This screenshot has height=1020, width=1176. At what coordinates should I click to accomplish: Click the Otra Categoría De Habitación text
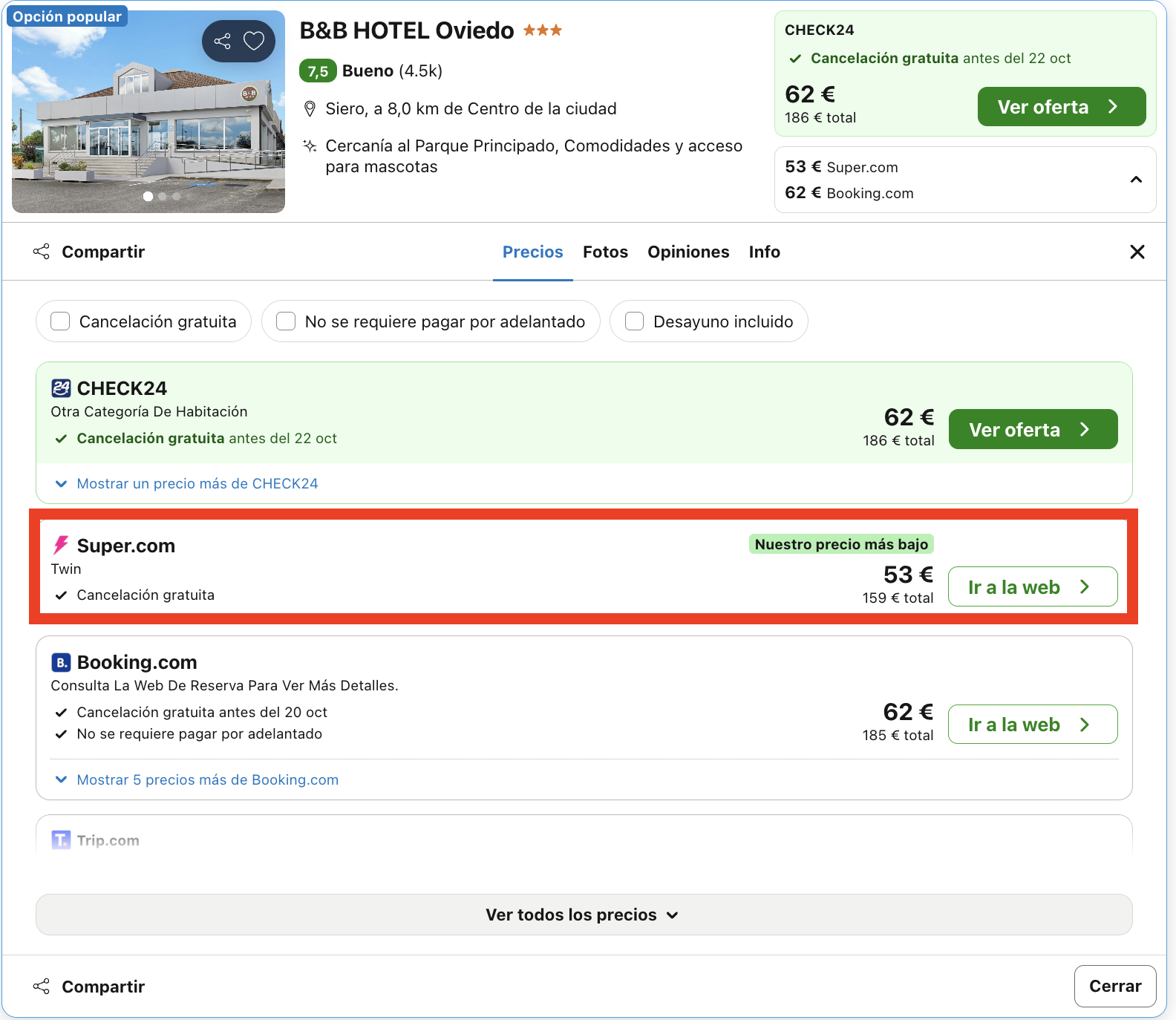[x=149, y=411]
